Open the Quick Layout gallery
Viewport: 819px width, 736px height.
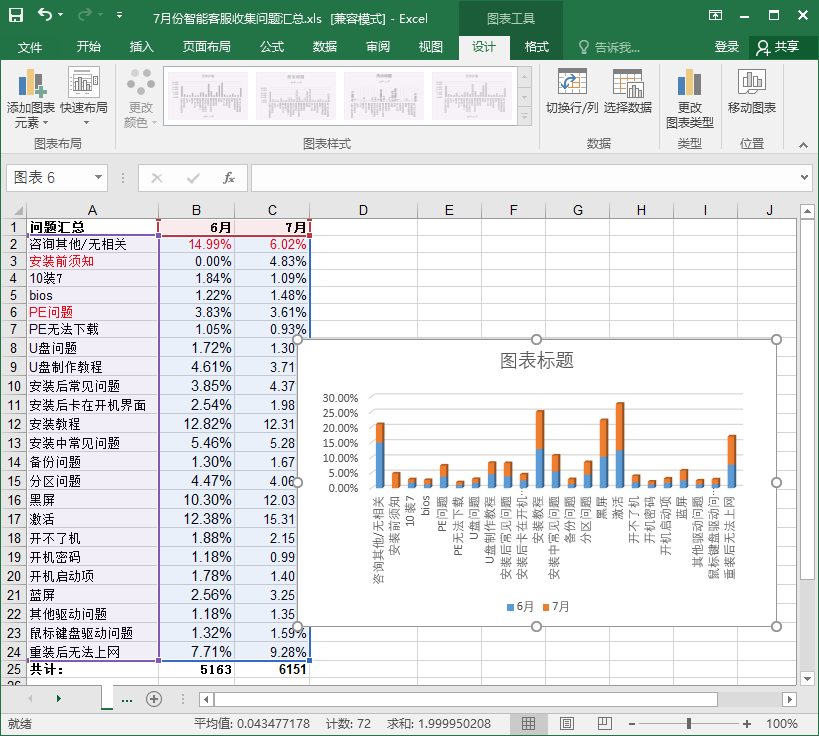84,98
